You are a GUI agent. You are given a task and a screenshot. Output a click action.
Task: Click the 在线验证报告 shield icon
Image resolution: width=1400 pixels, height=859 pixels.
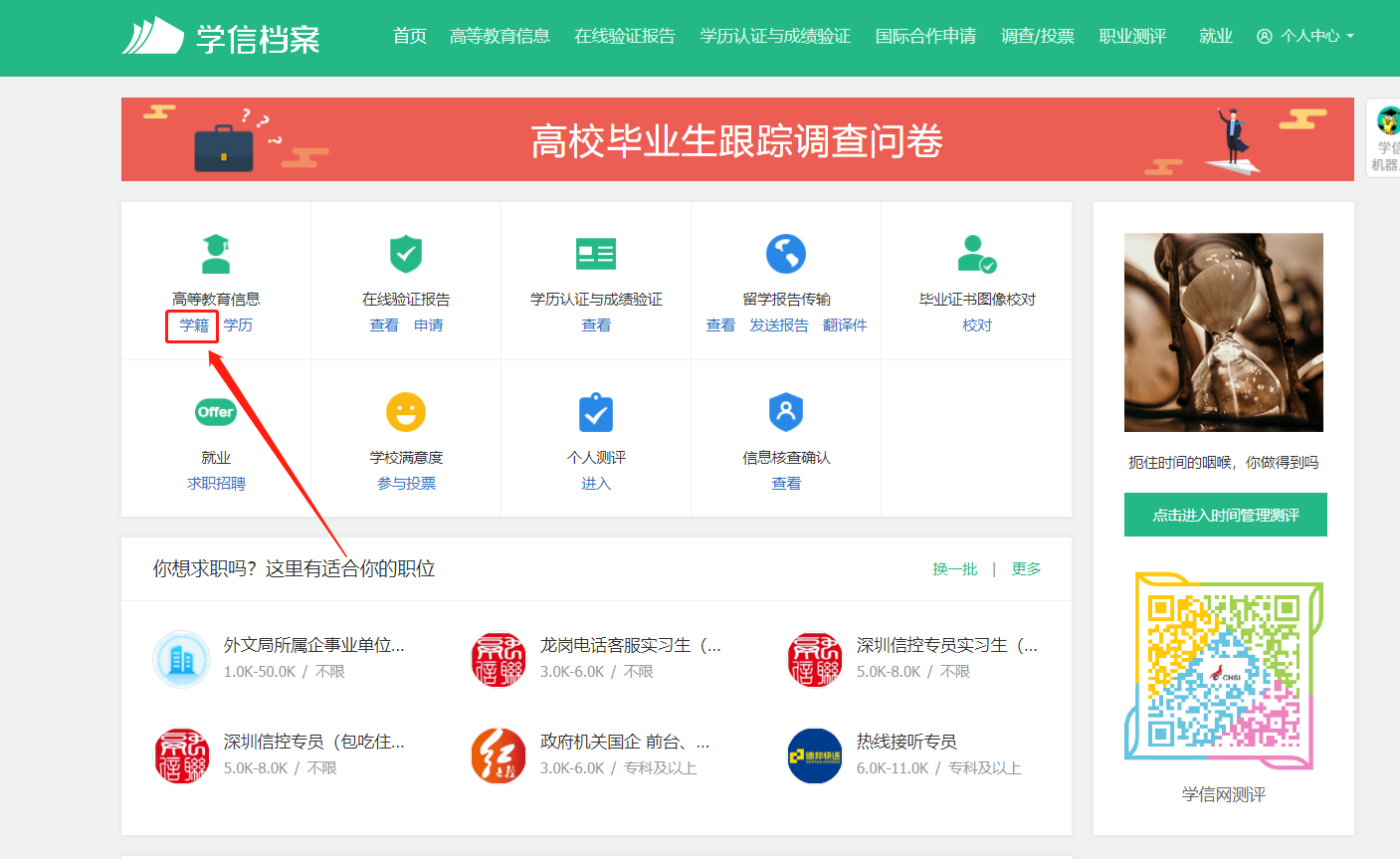[406, 254]
